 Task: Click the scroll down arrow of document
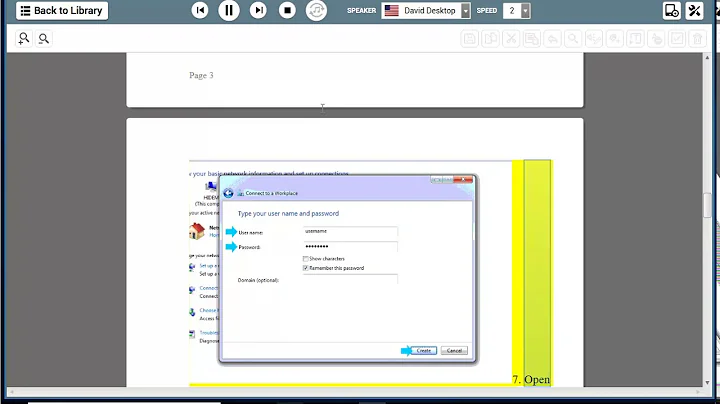click(707, 382)
